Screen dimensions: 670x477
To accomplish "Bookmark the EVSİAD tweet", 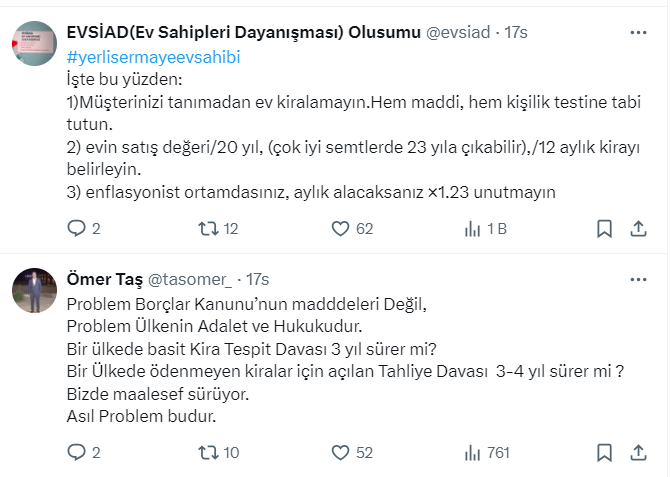I will coord(604,229).
